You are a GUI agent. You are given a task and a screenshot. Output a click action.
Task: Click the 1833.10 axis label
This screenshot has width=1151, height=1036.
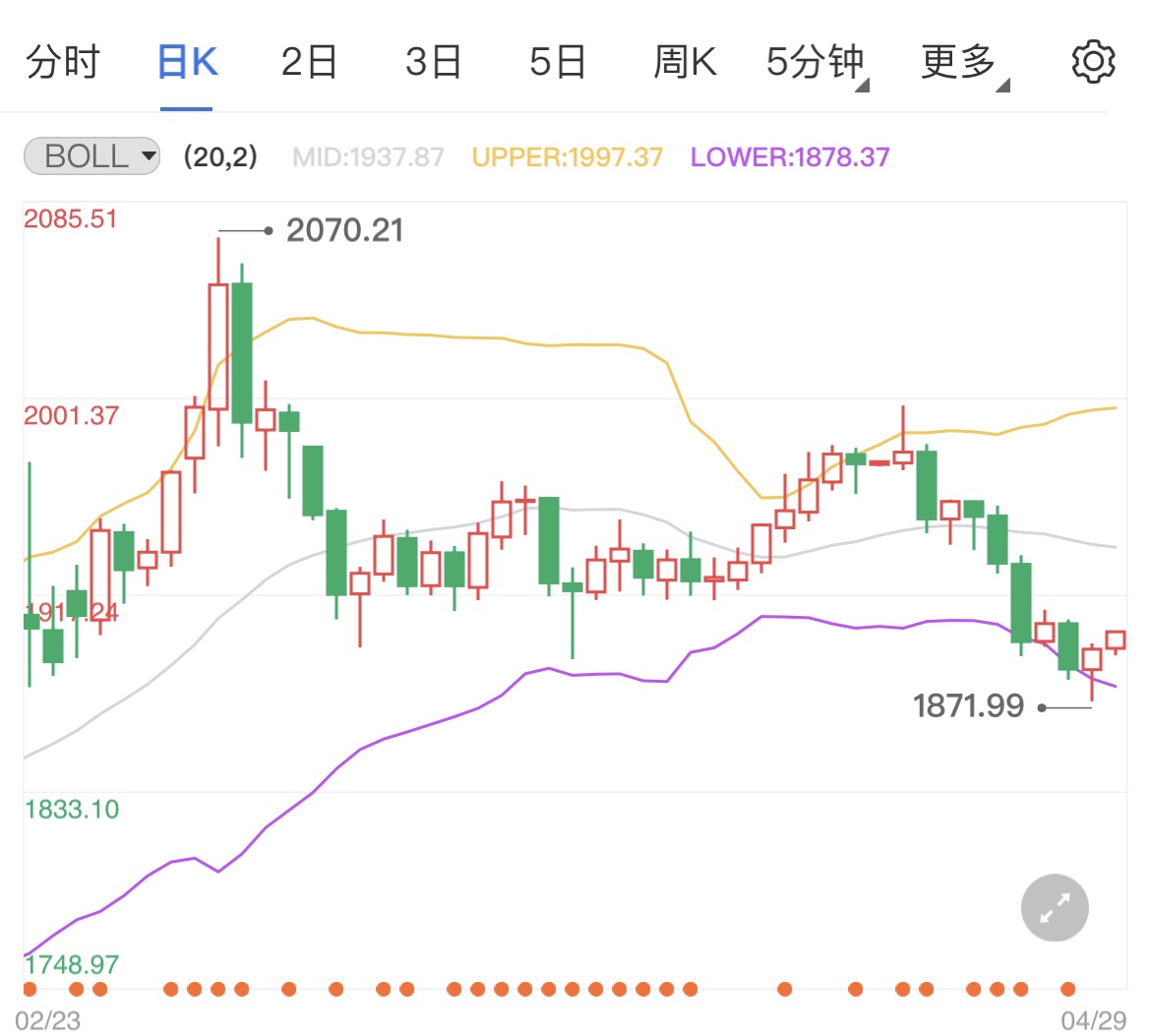[x=71, y=809]
